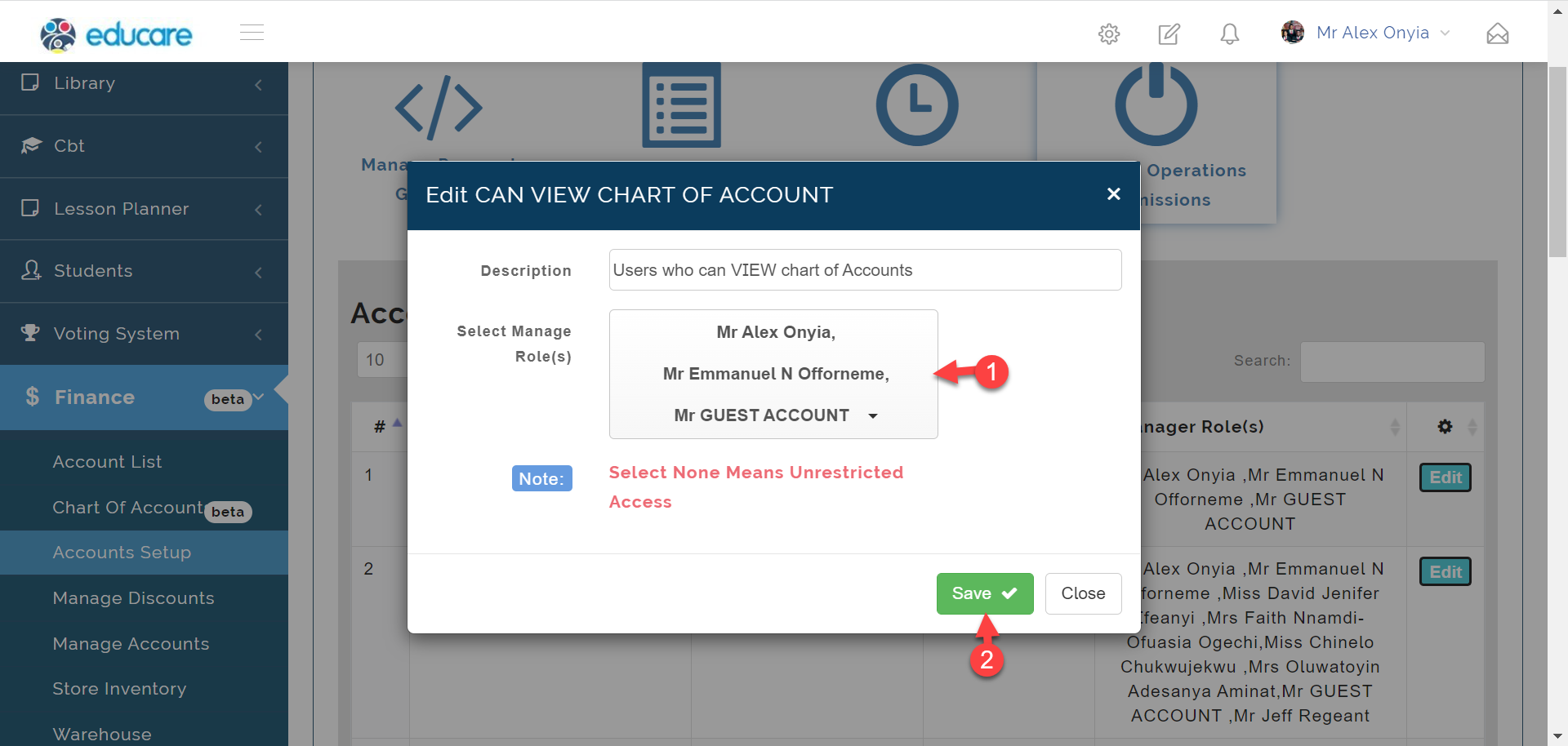The width and height of the screenshot is (1568, 746).
Task: Click Edit button in row 2
Action: pyautogui.click(x=1445, y=571)
